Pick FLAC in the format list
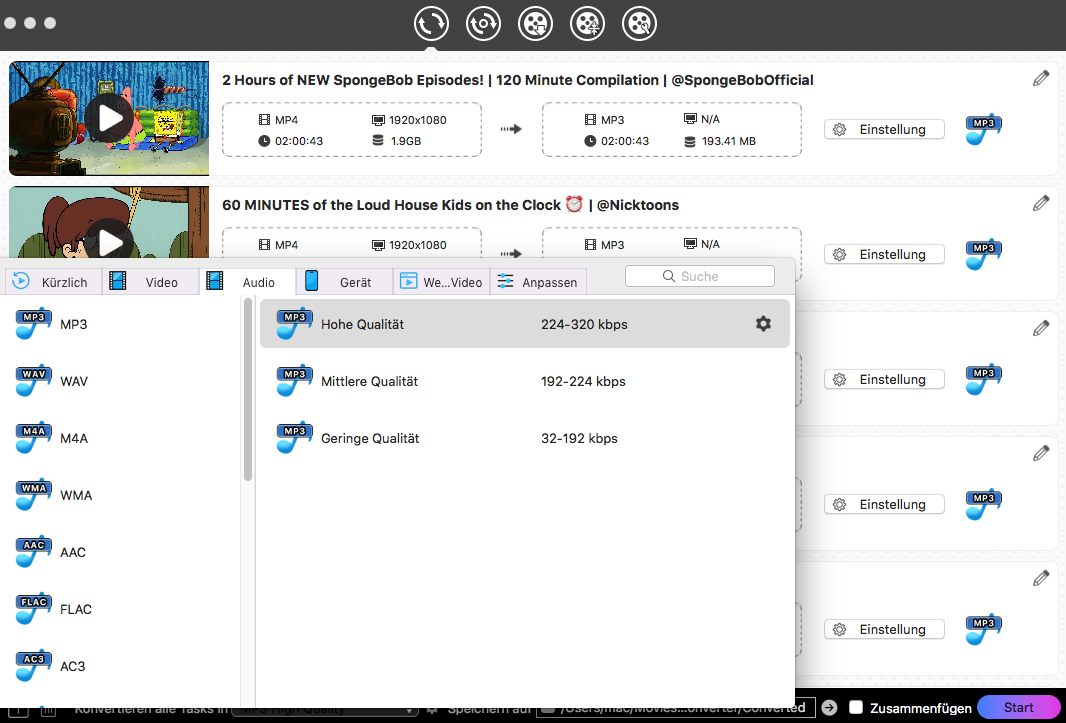This screenshot has height=723, width=1066. click(x=121, y=609)
